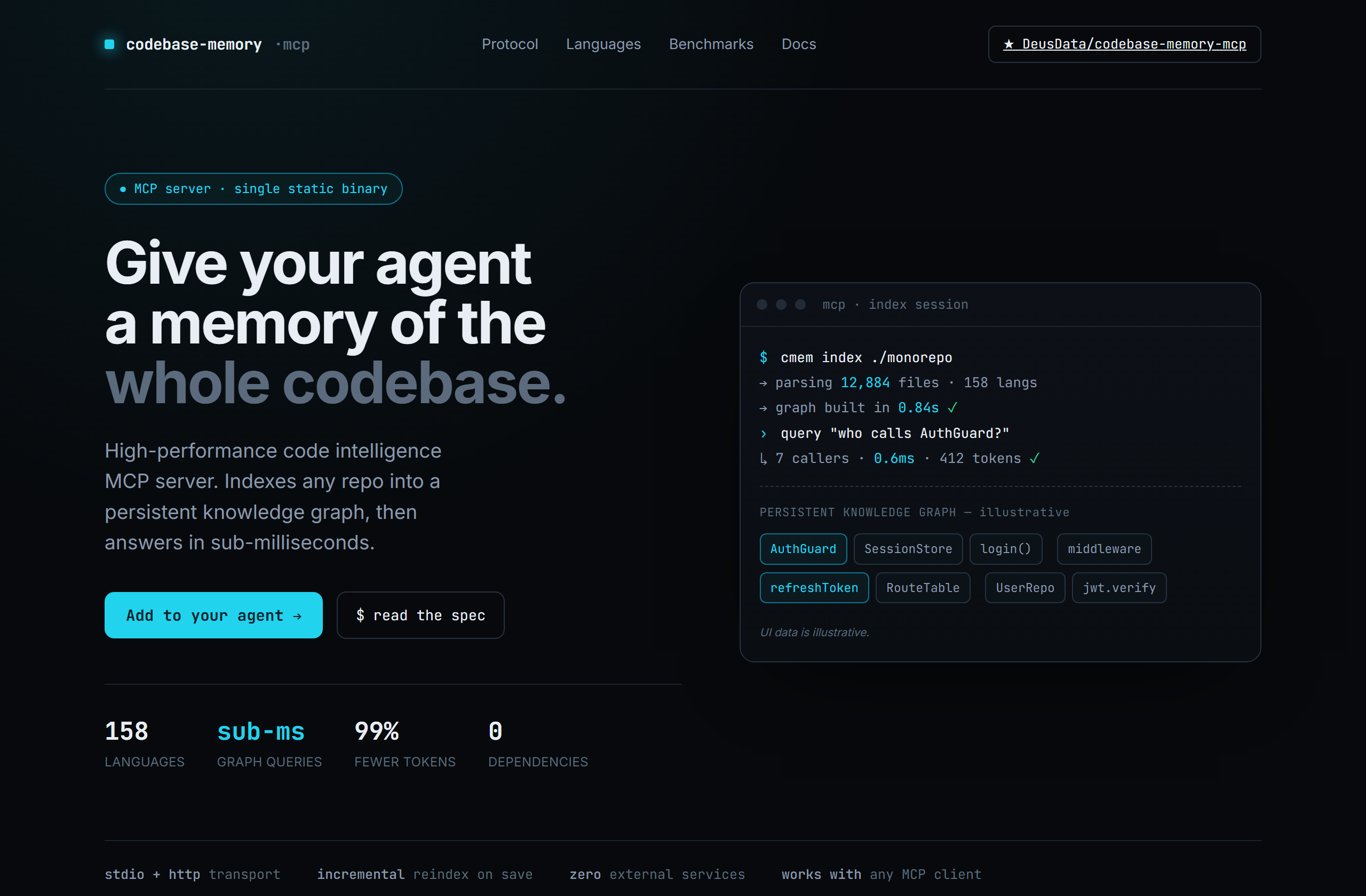
Task: Click the third terminal window dot
Action: (800, 305)
